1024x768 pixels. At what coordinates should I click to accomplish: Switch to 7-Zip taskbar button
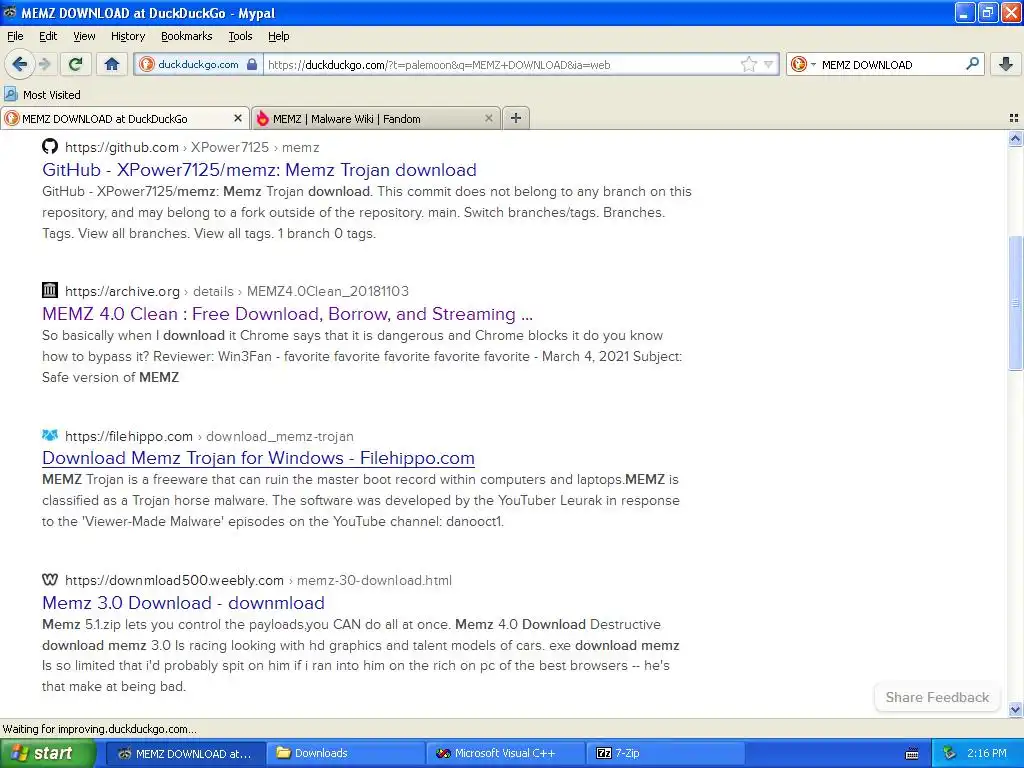click(x=665, y=753)
